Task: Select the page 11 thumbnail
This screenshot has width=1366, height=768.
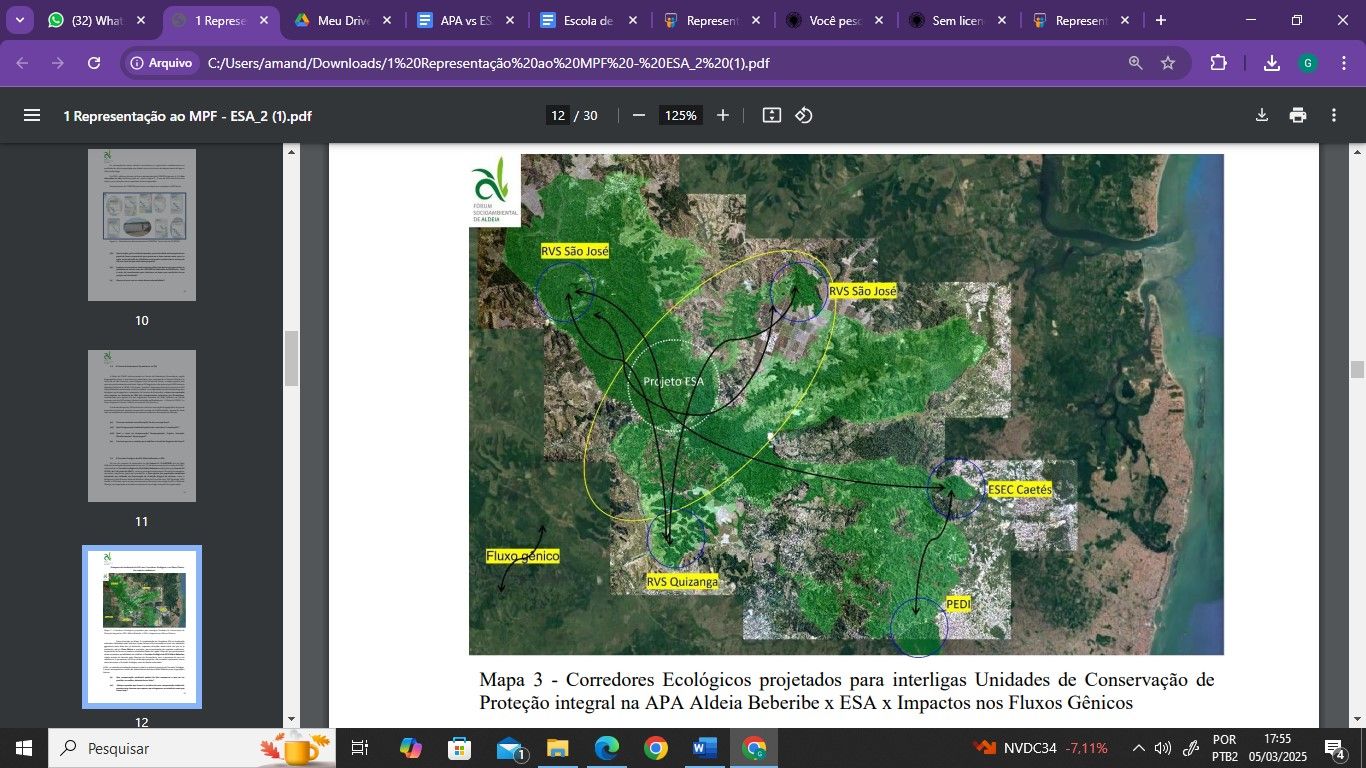Action: [142, 426]
